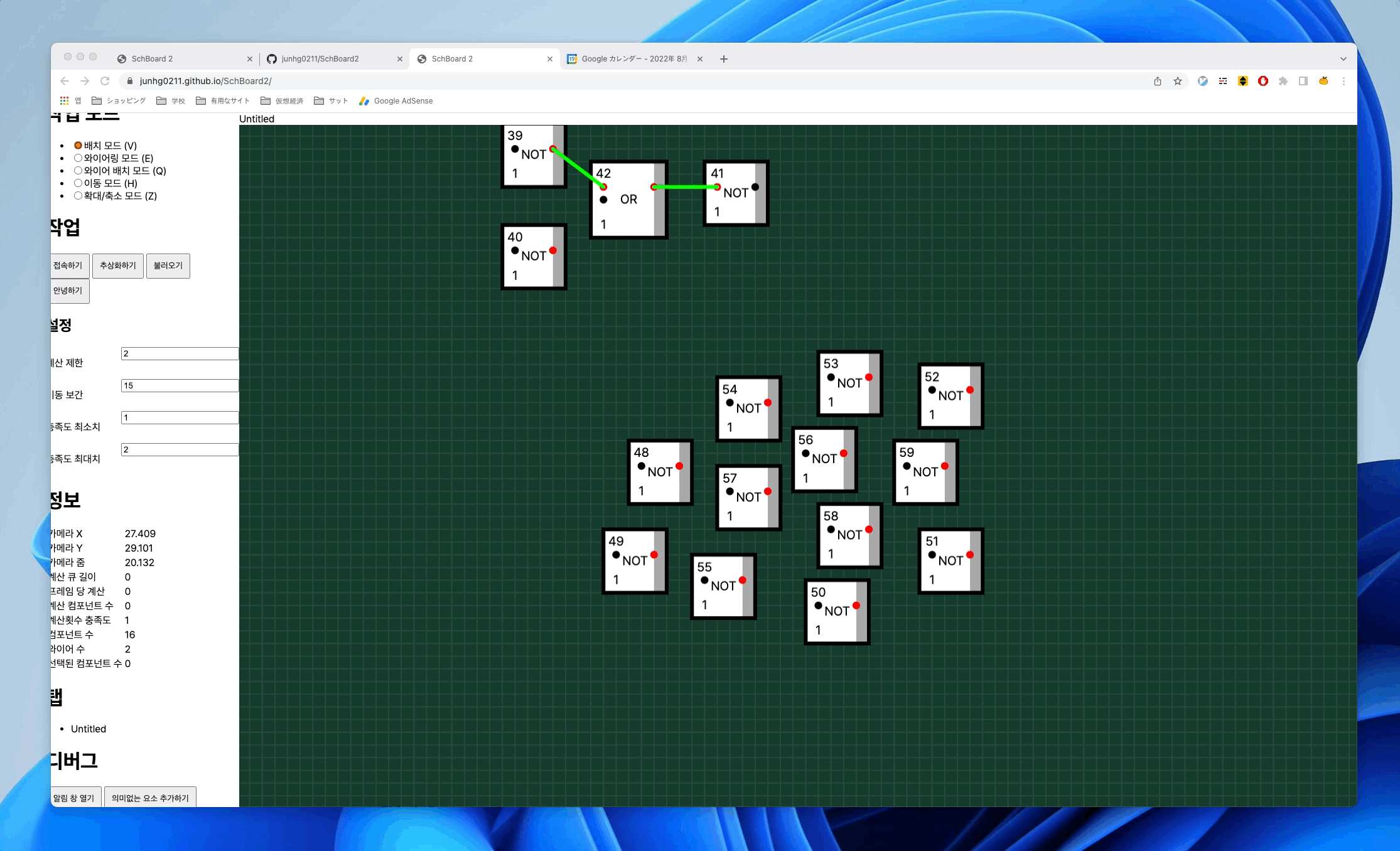Screen dimensions: 1400x851
Task: Expand the tab search chevron
Action: click(1343, 59)
